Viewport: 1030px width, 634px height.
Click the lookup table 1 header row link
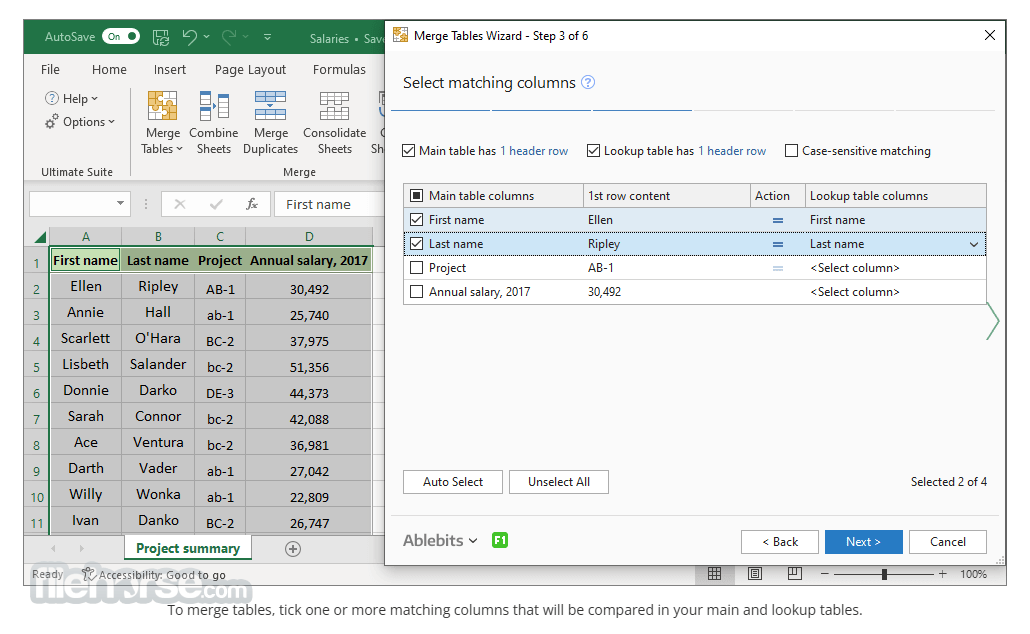(x=732, y=151)
